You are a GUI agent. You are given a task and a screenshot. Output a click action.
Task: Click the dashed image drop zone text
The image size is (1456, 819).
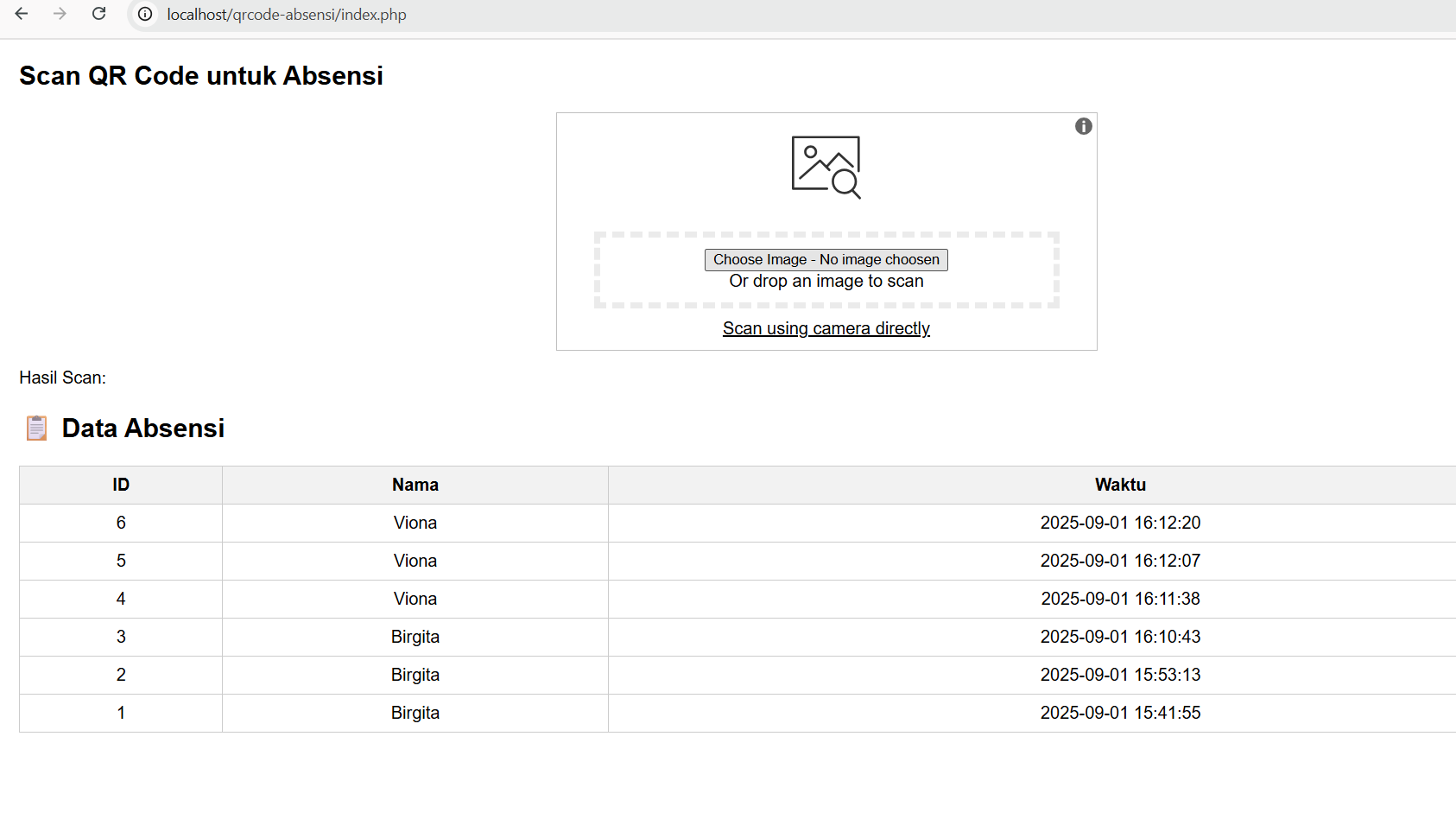pos(826,282)
